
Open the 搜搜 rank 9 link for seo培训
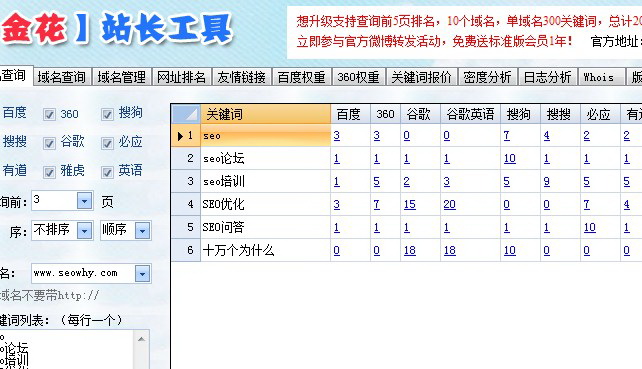pyautogui.click(x=547, y=181)
